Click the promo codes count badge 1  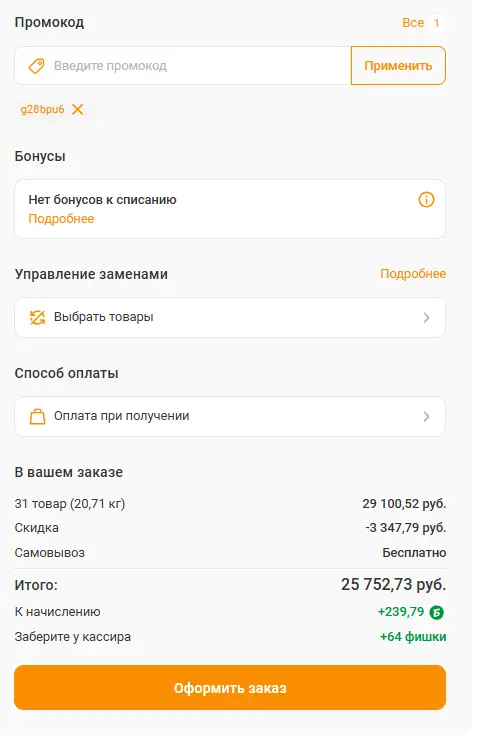[436, 23]
